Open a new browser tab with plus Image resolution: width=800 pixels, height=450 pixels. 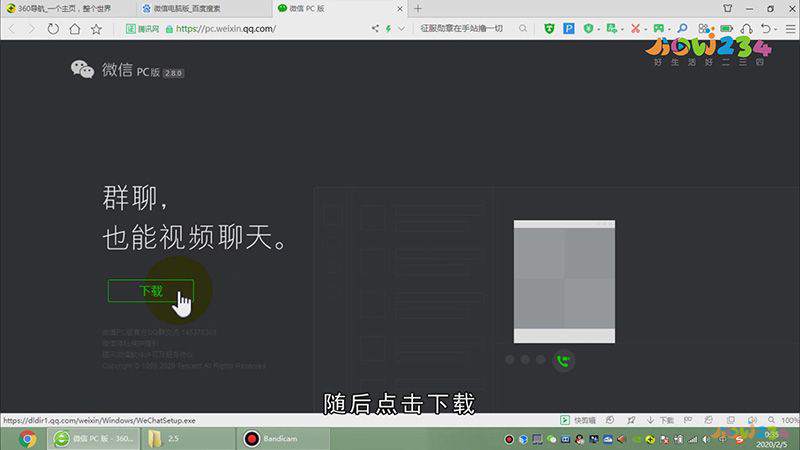point(418,9)
